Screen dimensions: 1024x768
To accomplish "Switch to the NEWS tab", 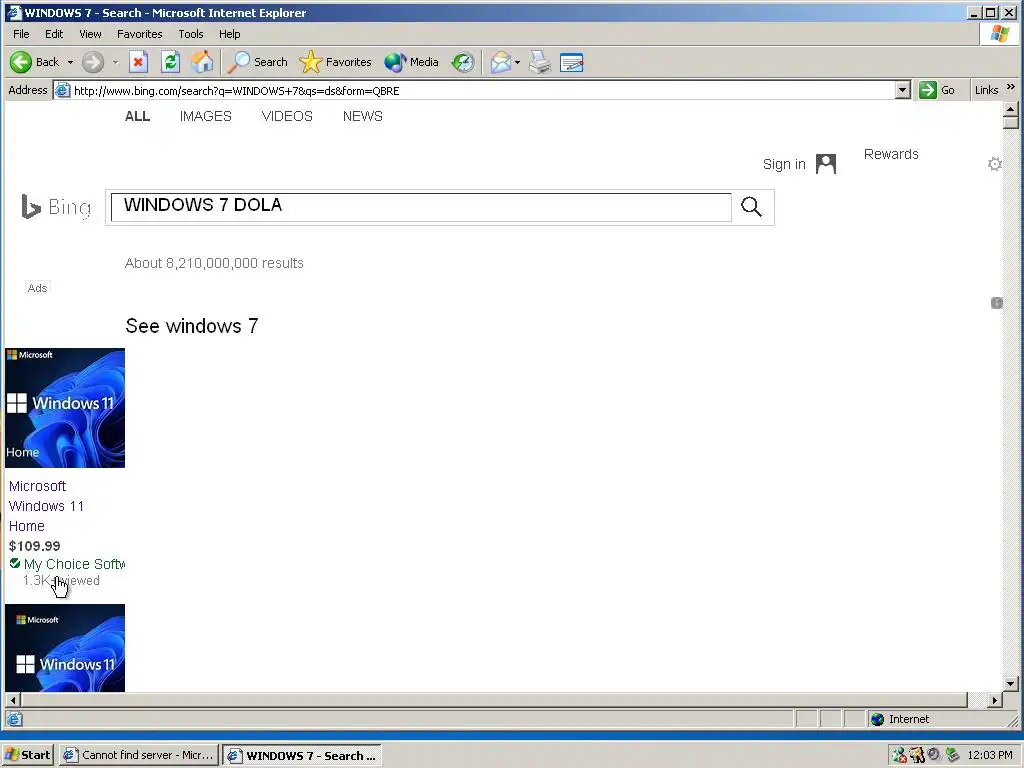I will pos(362,116).
